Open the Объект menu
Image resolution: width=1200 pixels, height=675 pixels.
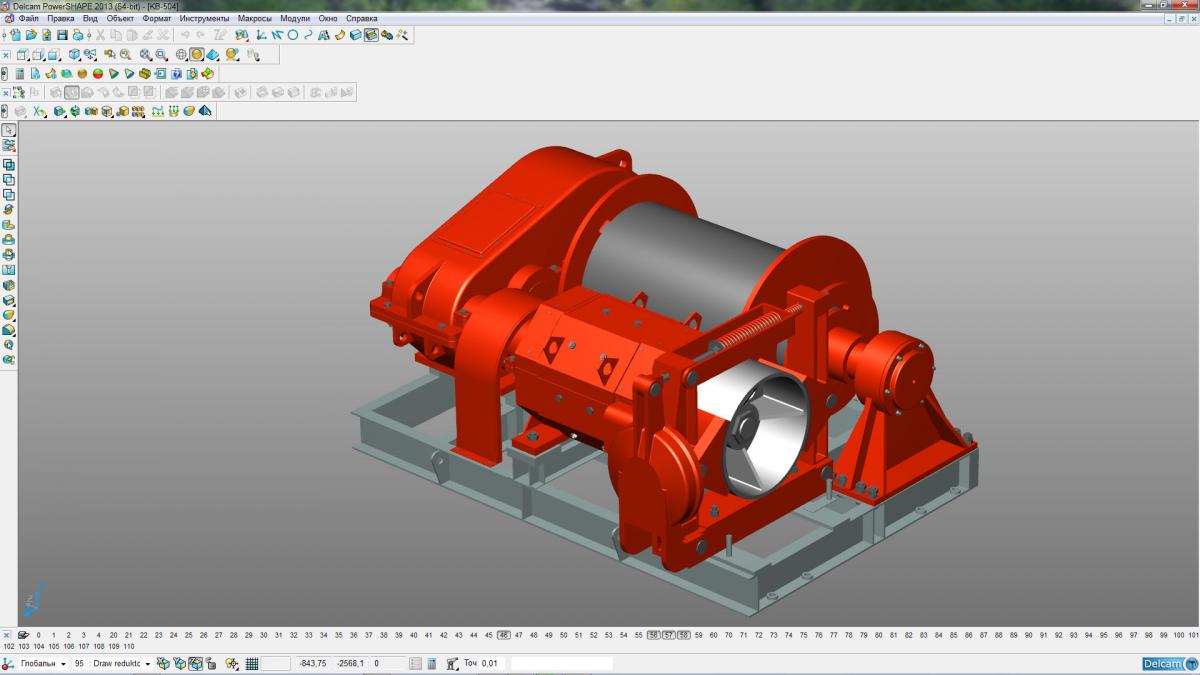pos(121,18)
